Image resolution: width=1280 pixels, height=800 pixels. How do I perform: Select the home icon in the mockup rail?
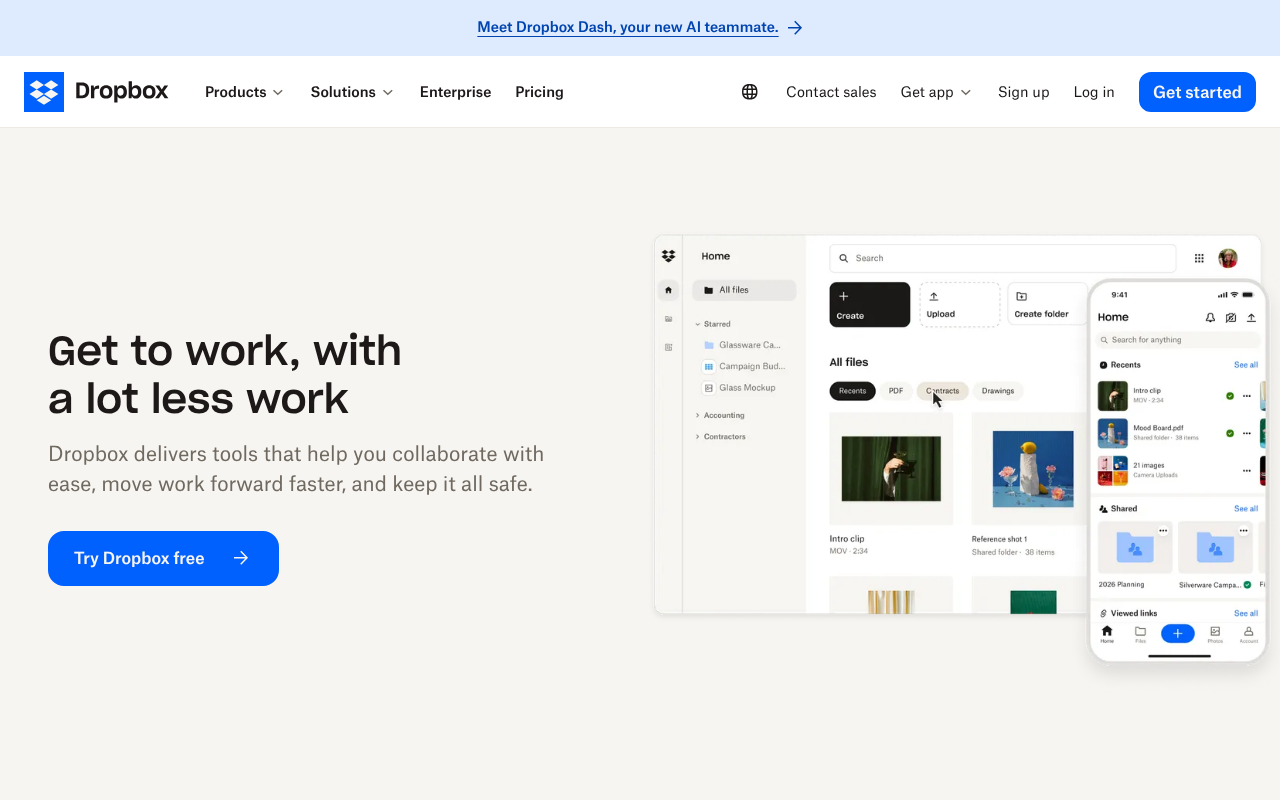click(x=669, y=290)
